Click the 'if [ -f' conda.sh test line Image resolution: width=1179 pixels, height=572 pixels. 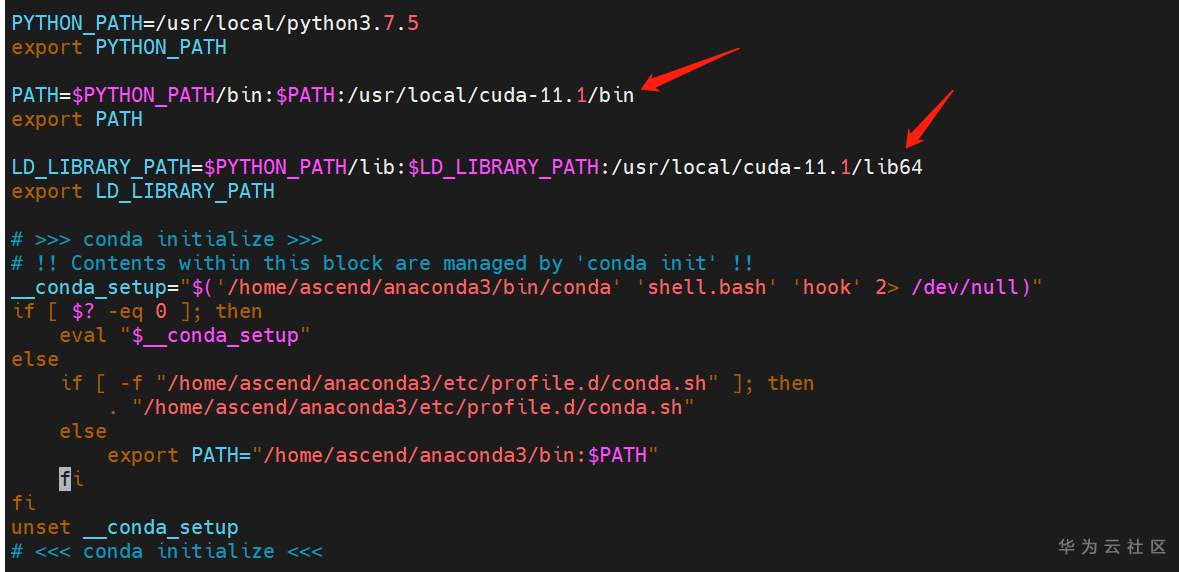click(x=437, y=383)
